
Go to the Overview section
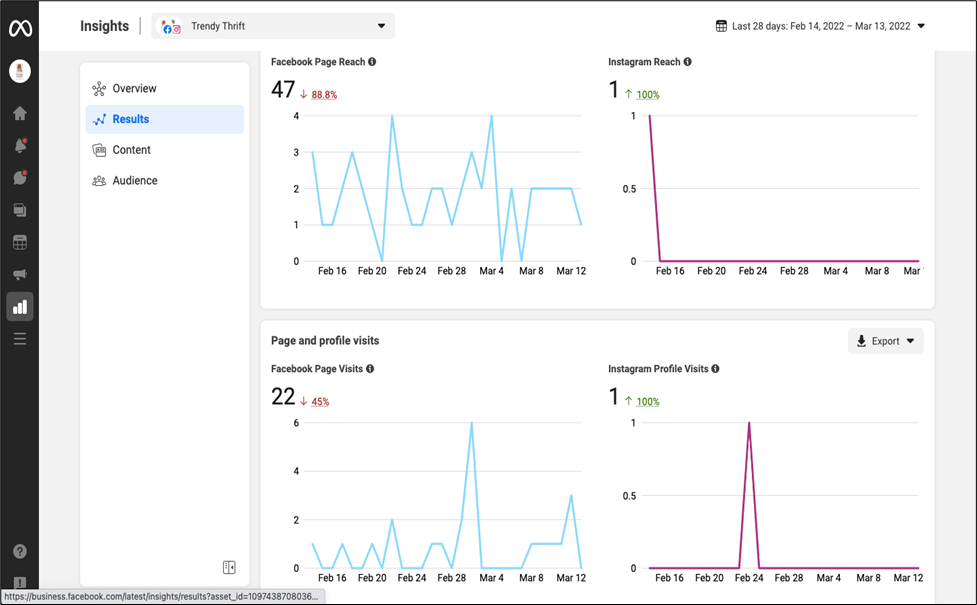coord(134,89)
